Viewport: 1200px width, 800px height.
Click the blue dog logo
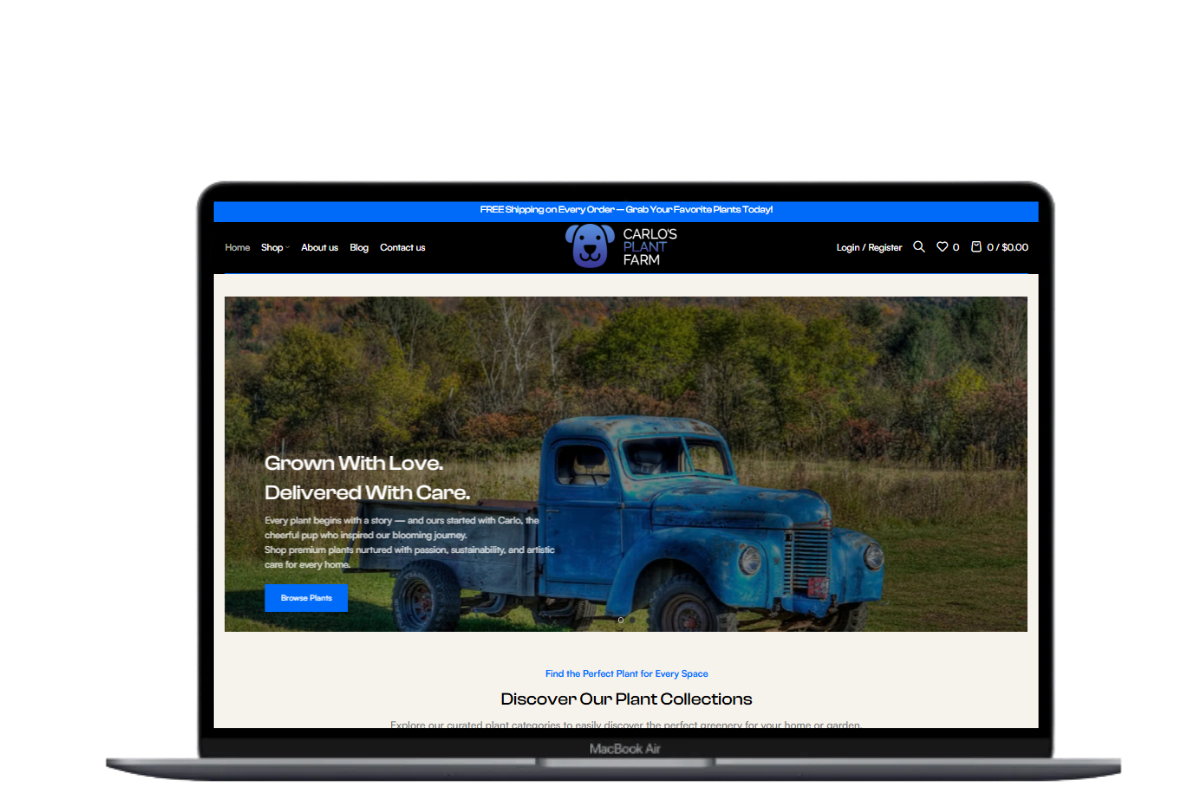[x=590, y=246]
